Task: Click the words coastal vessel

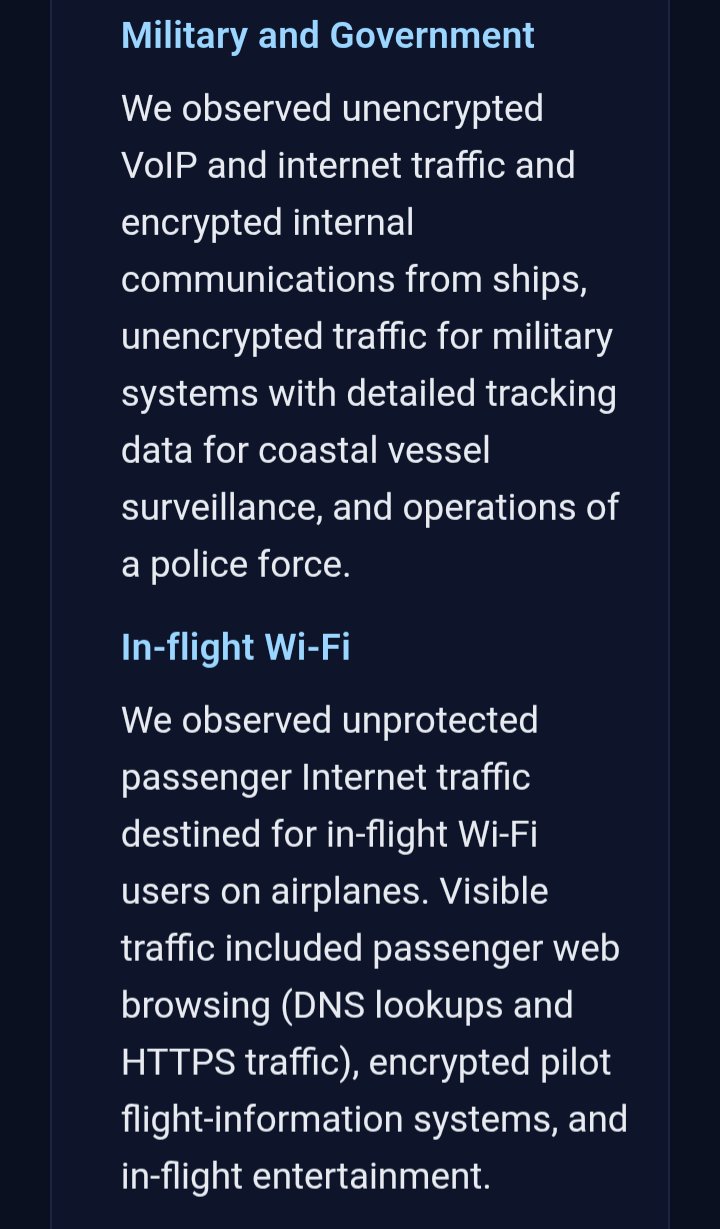Action: [x=374, y=451]
